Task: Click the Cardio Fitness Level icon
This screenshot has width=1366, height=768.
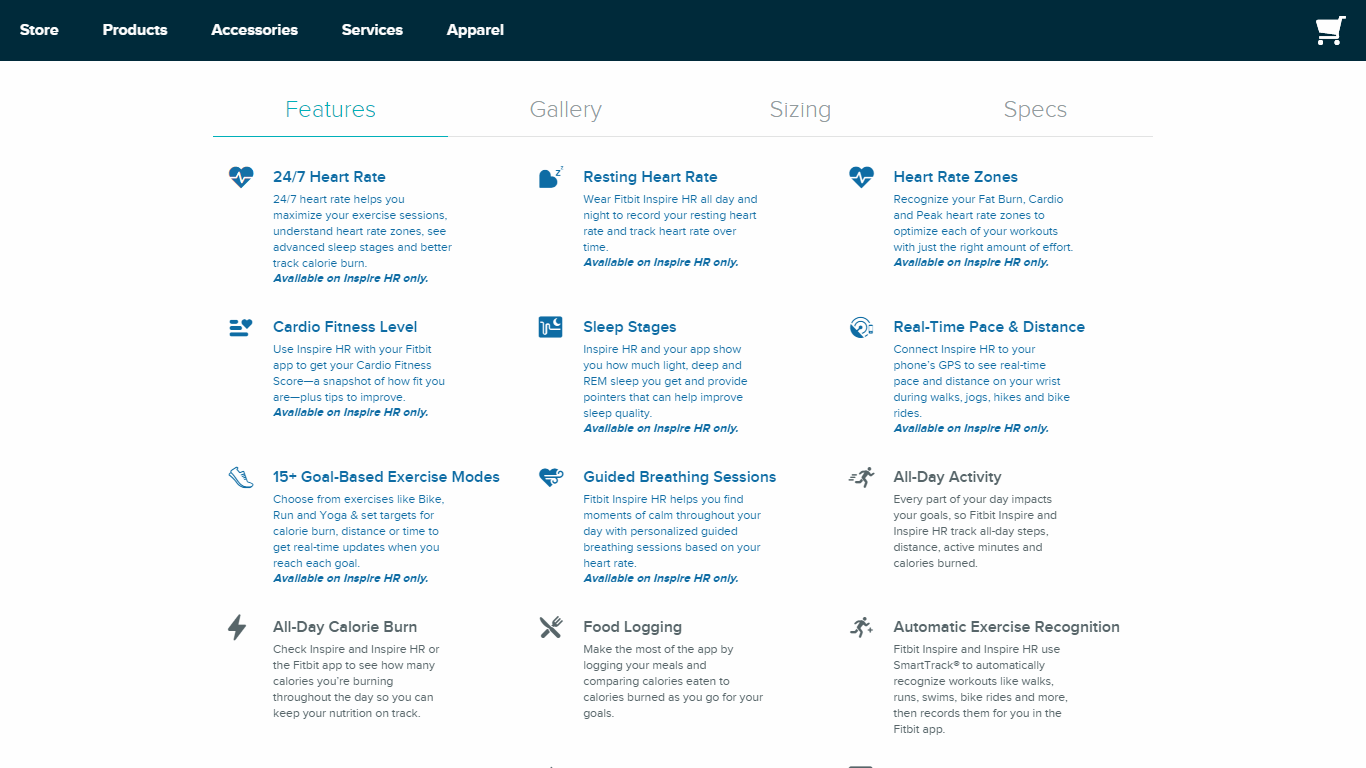Action: click(x=241, y=327)
